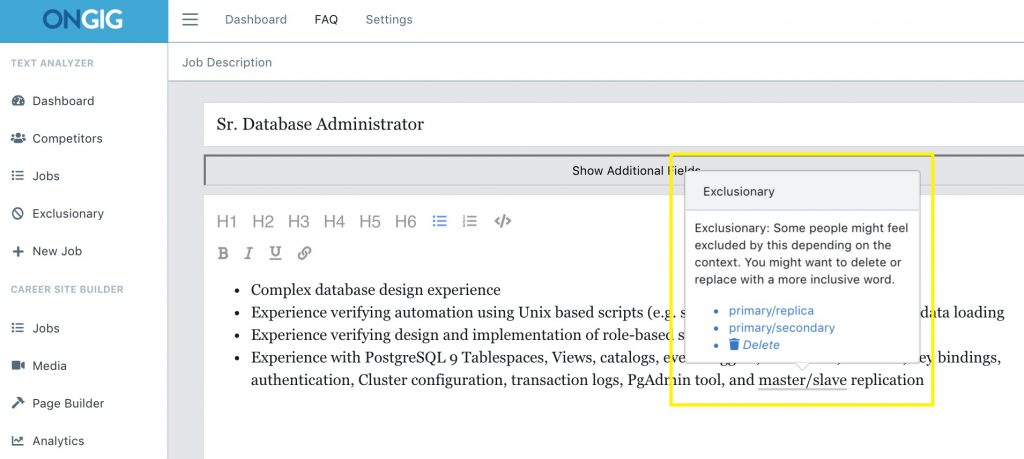Click the CAREER SITE BUILDER section label
The width and height of the screenshot is (1024, 459).
coord(67,289)
